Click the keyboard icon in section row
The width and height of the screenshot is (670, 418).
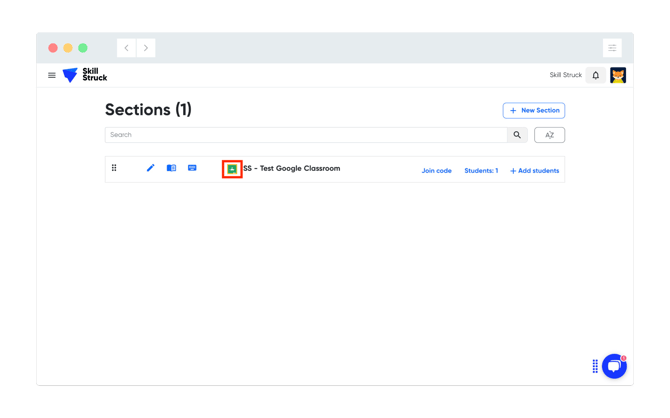(x=192, y=168)
